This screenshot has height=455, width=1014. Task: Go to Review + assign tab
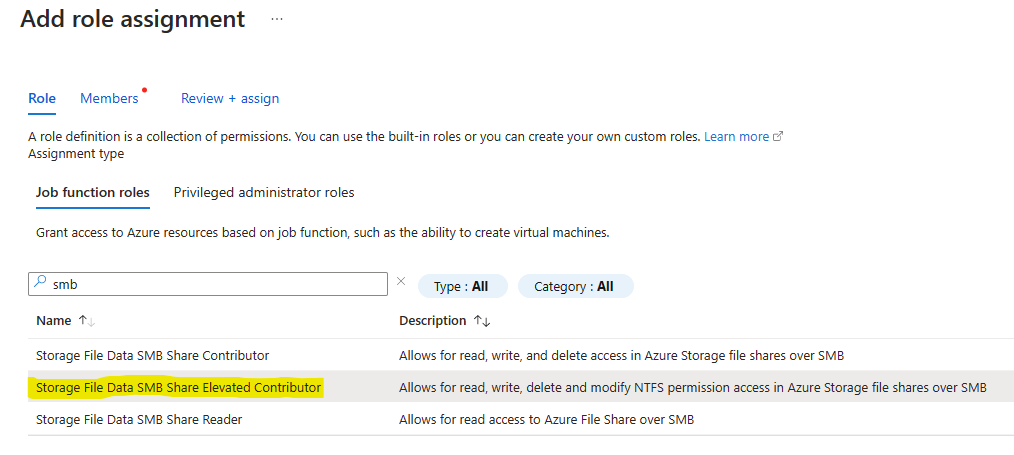point(230,98)
